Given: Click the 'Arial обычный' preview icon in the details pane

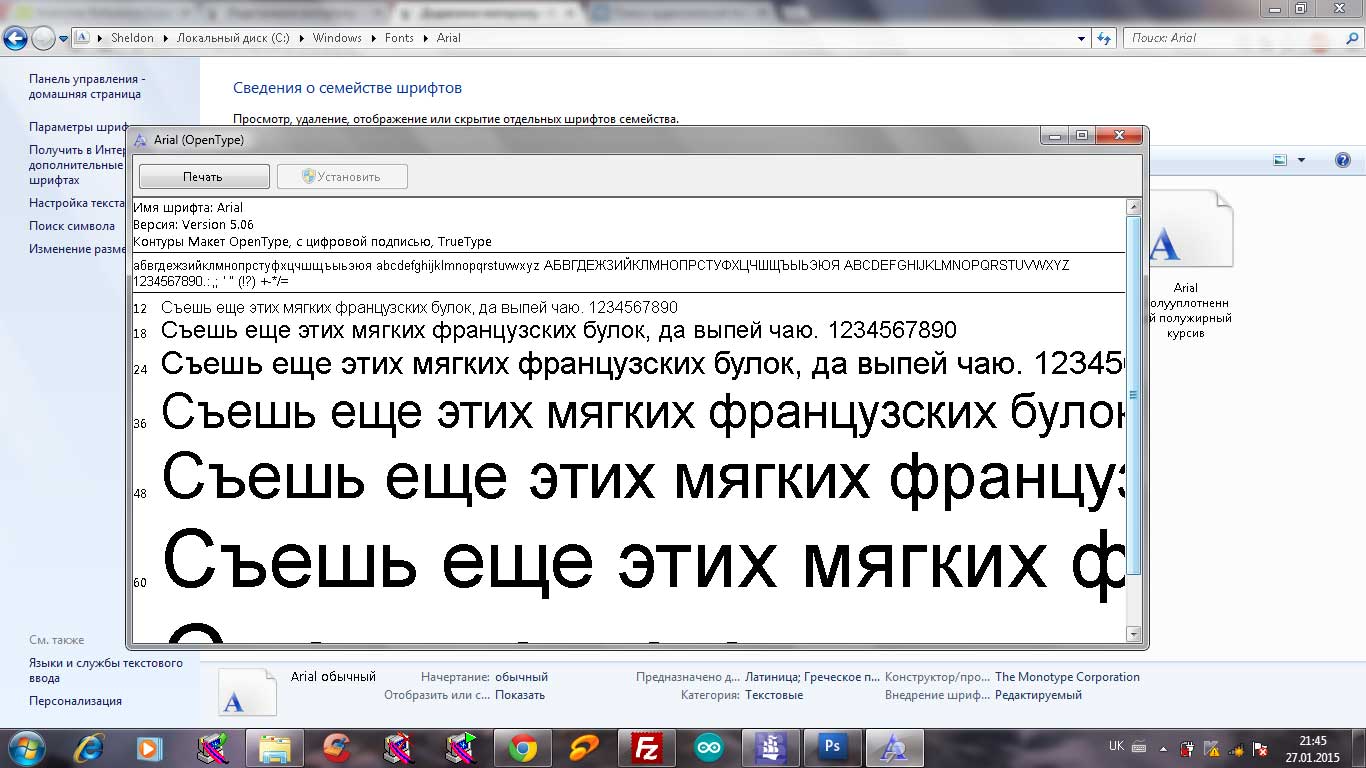Looking at the screenshot, I should click(247, 692).
